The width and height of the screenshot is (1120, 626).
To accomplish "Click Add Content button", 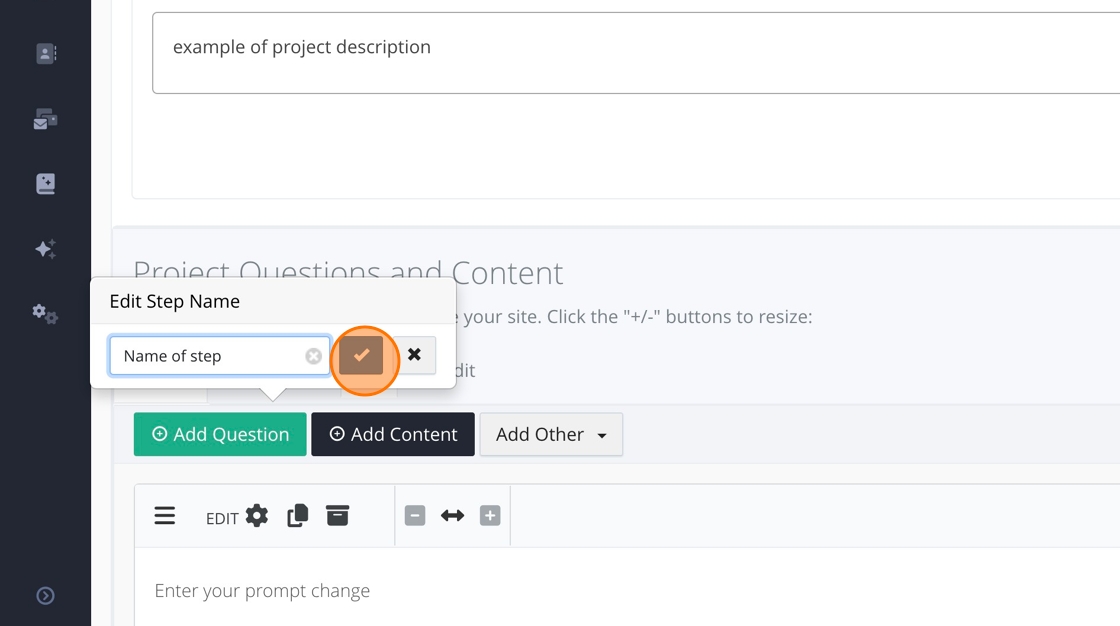I will 393,434.
